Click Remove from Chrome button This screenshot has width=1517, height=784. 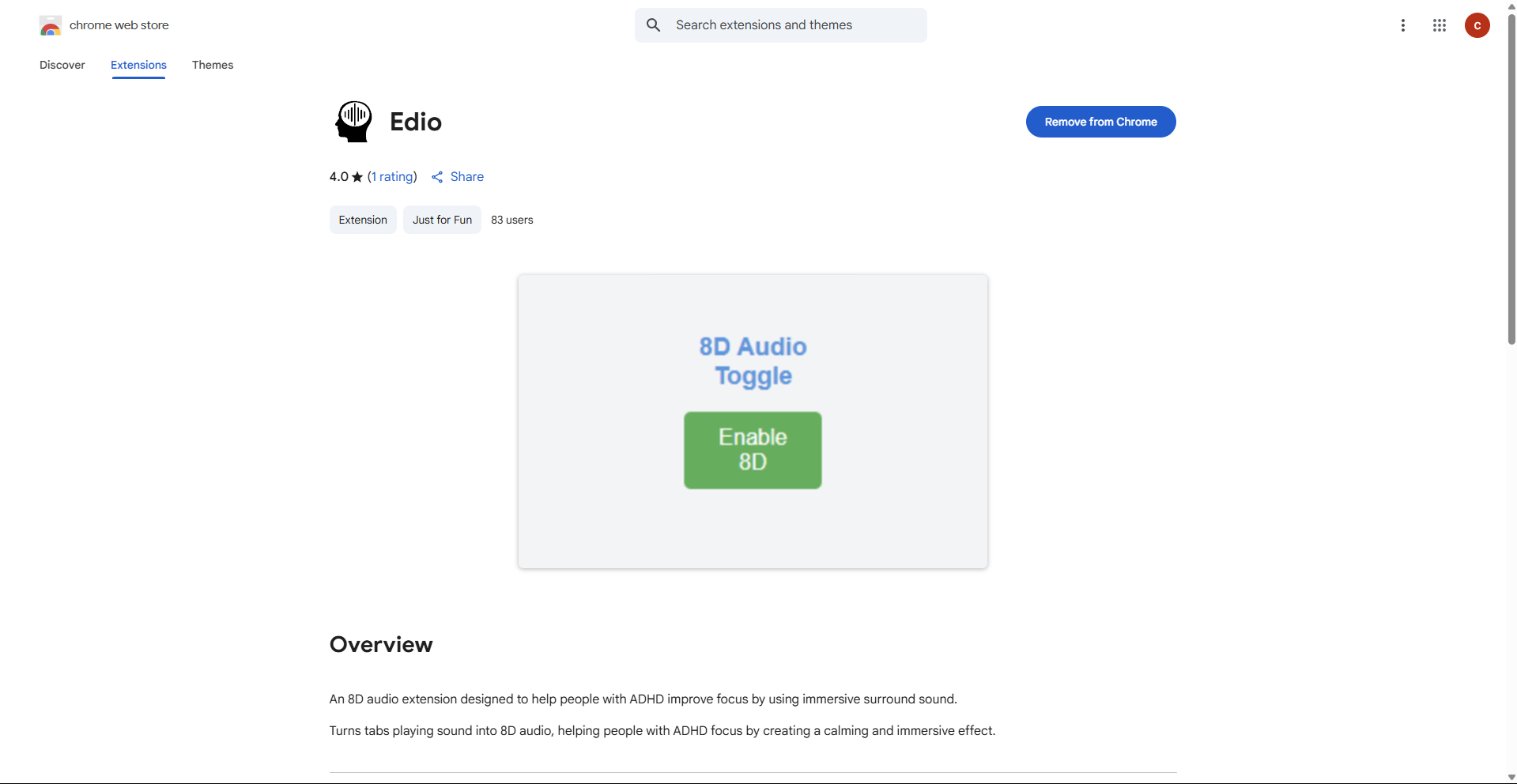point(1101,122)
